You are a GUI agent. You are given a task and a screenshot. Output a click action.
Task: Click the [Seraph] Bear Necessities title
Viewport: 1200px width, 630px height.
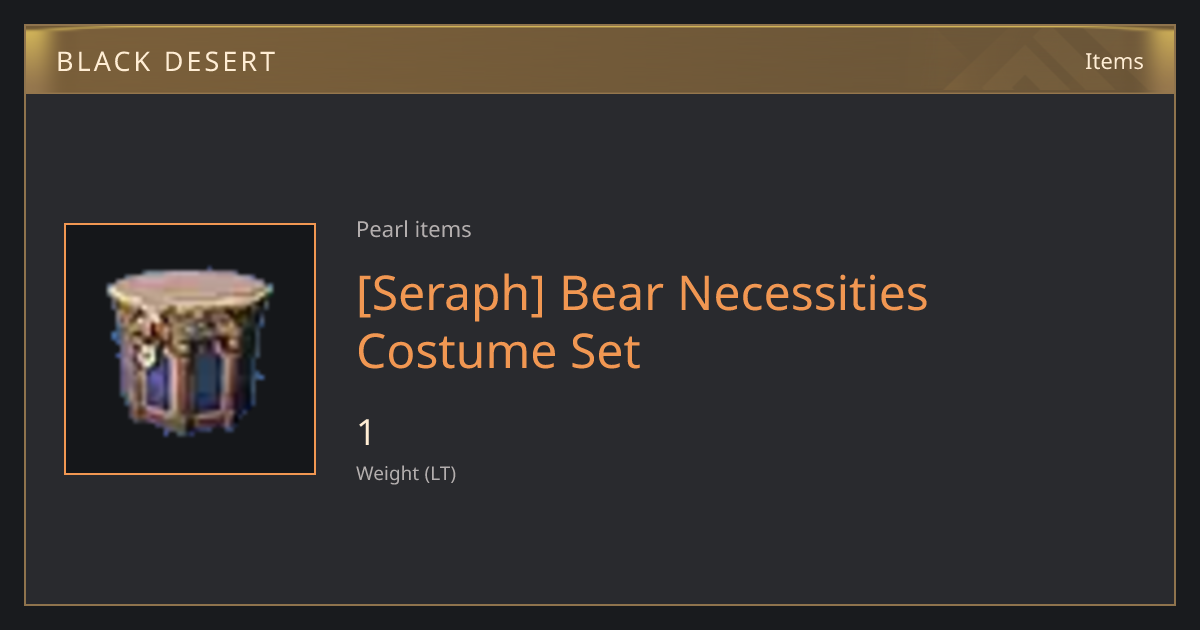pyautogui.click(x=643, y=293)
